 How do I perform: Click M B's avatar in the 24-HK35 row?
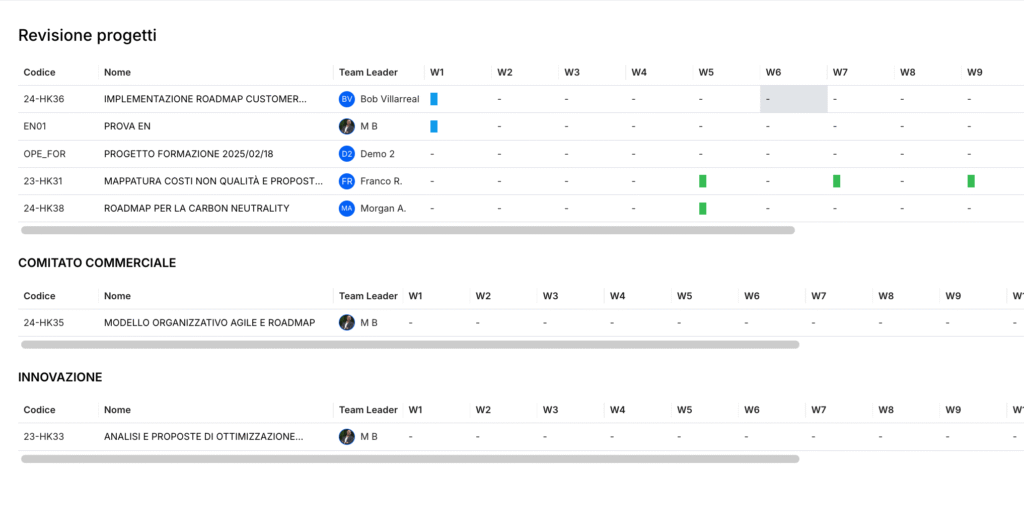click(x=347, y=323)
